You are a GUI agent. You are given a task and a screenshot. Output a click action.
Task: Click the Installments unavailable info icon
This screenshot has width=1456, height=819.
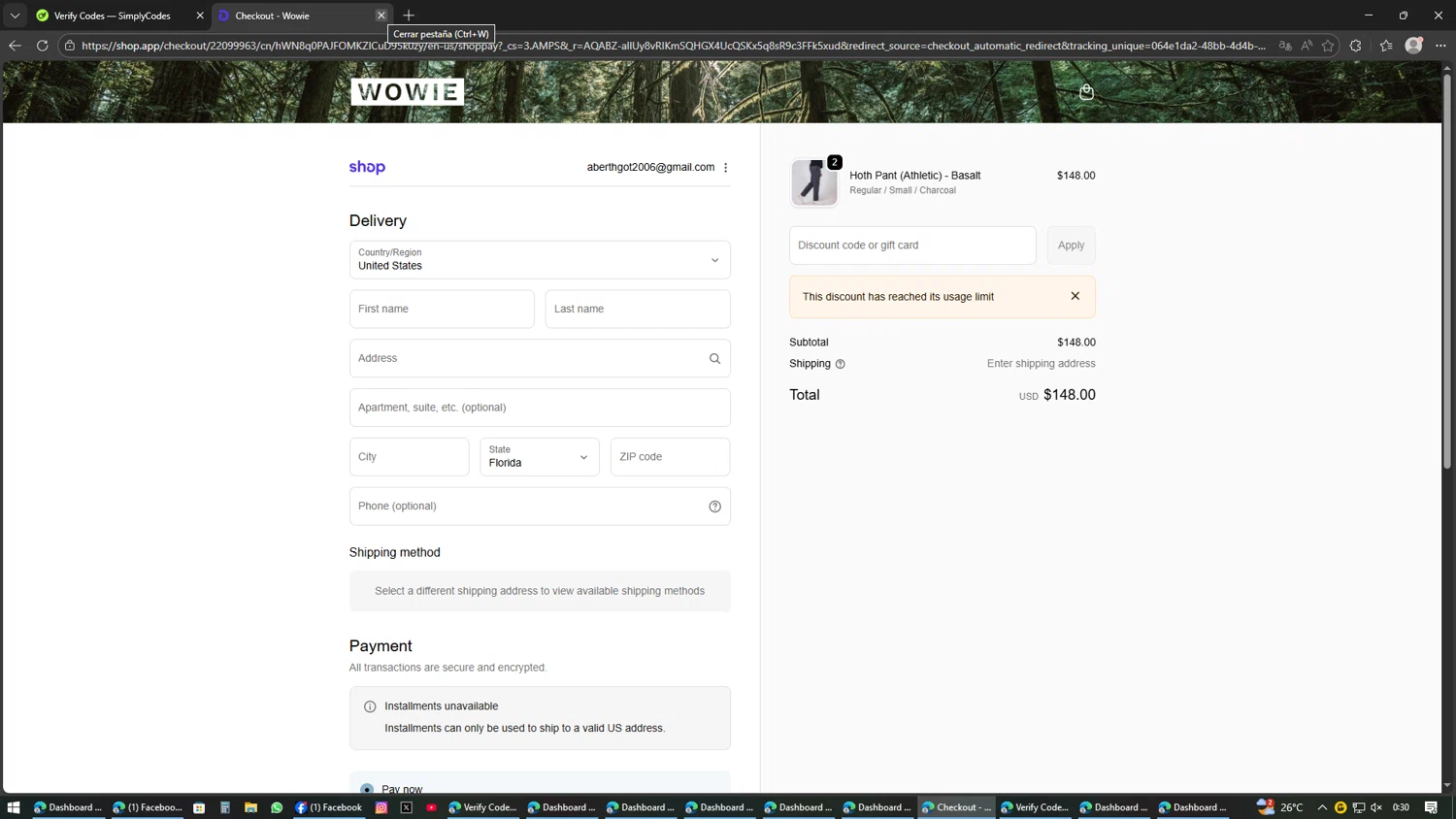click(x=370, y=706)
